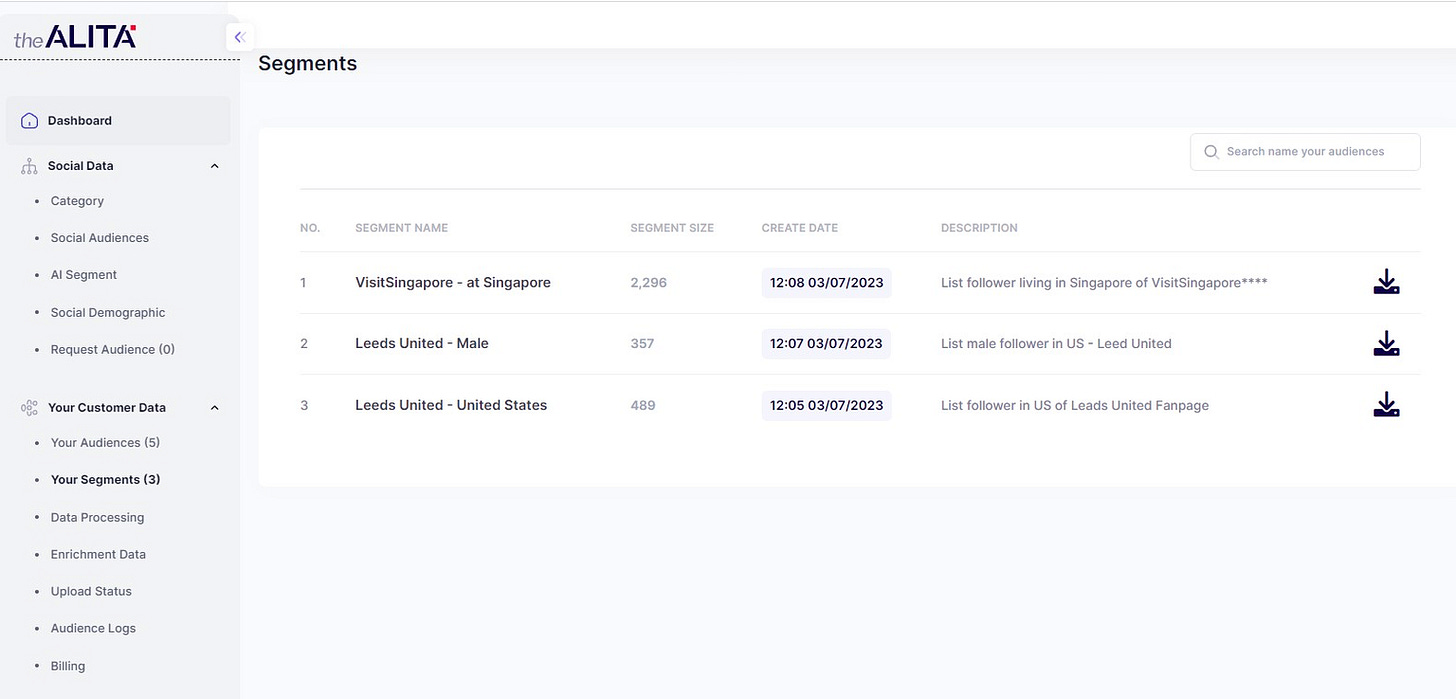Select 'VisitSingapore - at Singapore' segment name
Image resolution: width=1456 pixels, height=699 pixels.
tap(453, 283)
